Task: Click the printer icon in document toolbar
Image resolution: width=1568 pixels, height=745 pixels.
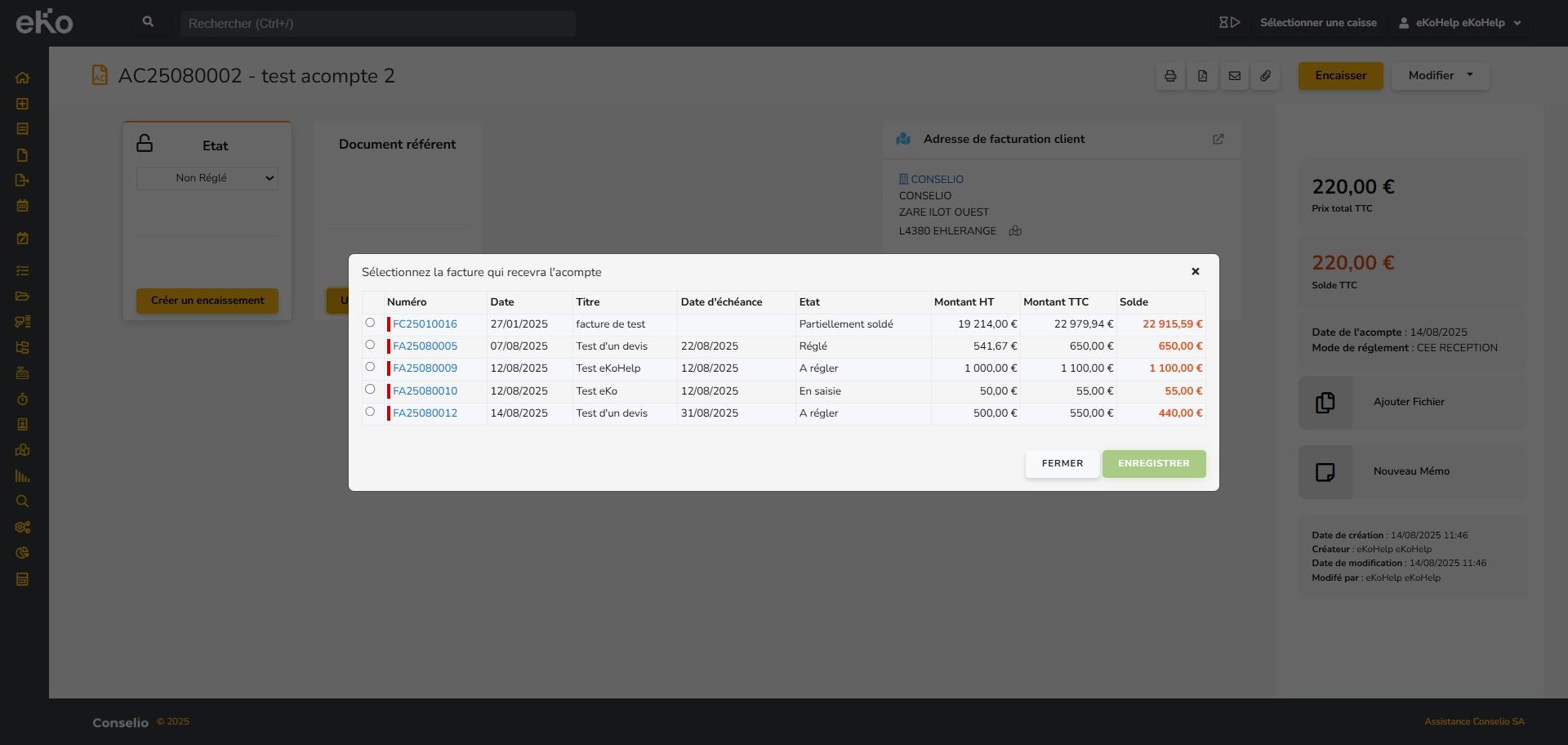Action: (1170, 76)
